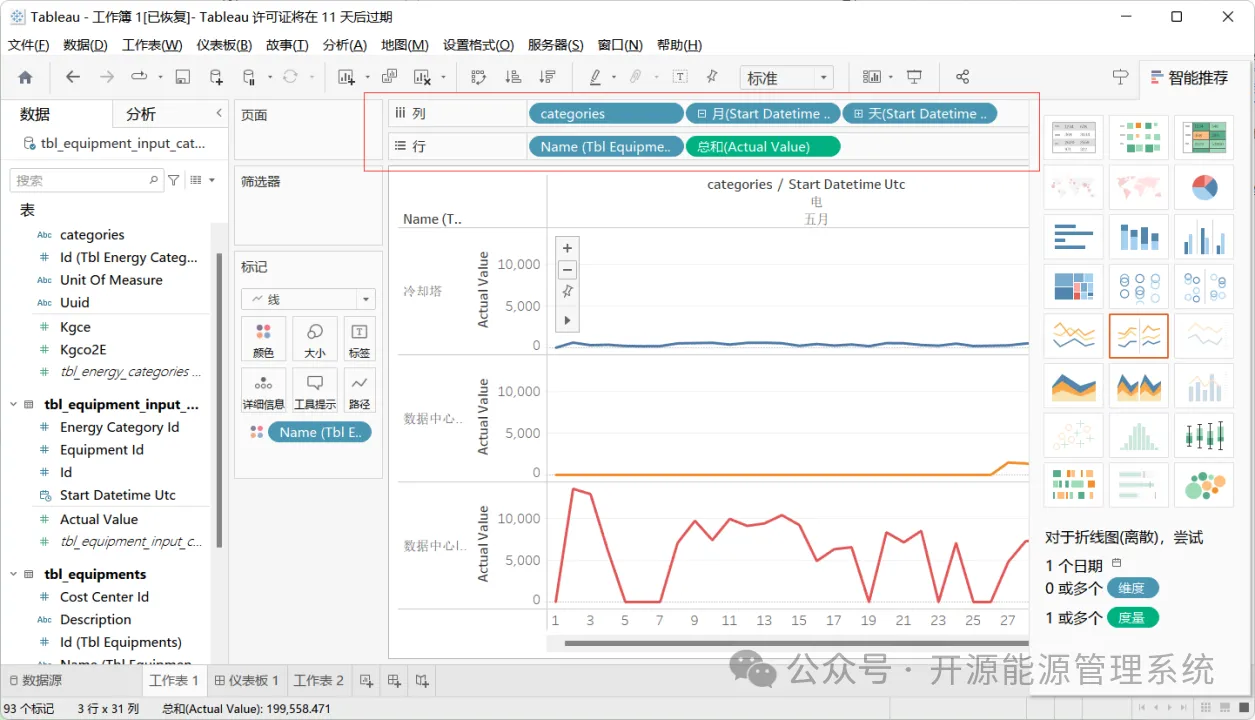Screen dimensions: 1255x720
Task: Click the save workbook icon
Action: (182, 77)
